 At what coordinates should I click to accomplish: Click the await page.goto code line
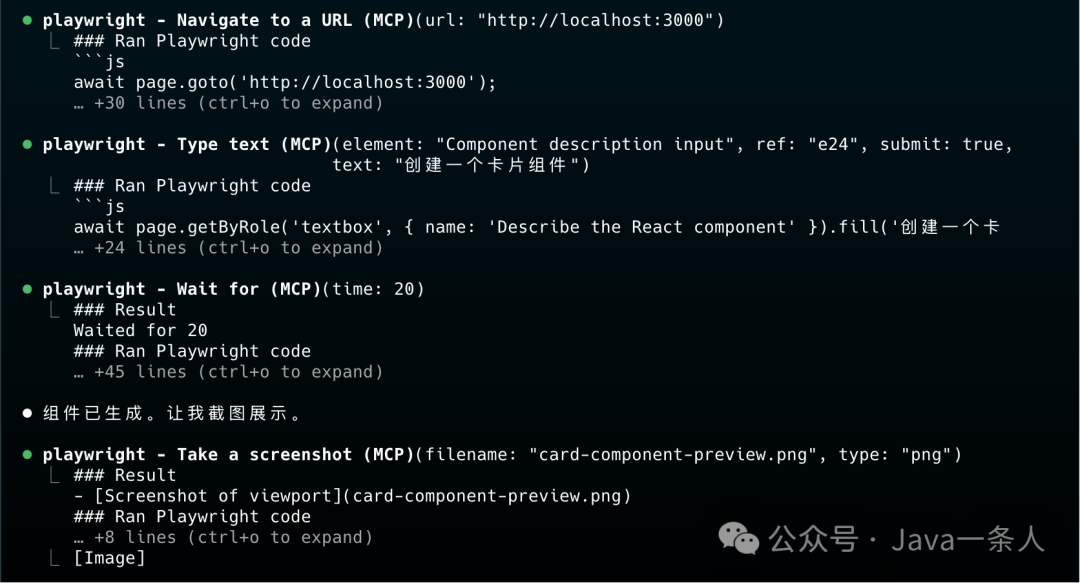tap(284, 82)
